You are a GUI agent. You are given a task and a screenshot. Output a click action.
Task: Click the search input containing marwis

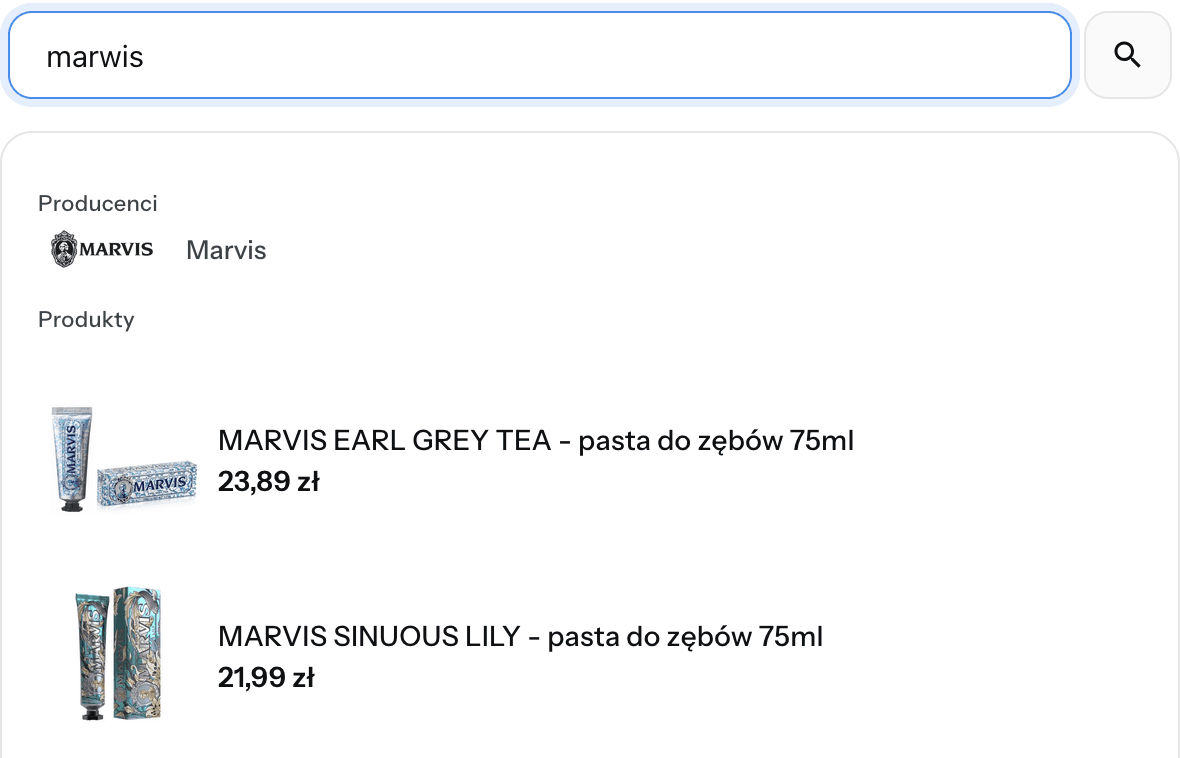540,56
